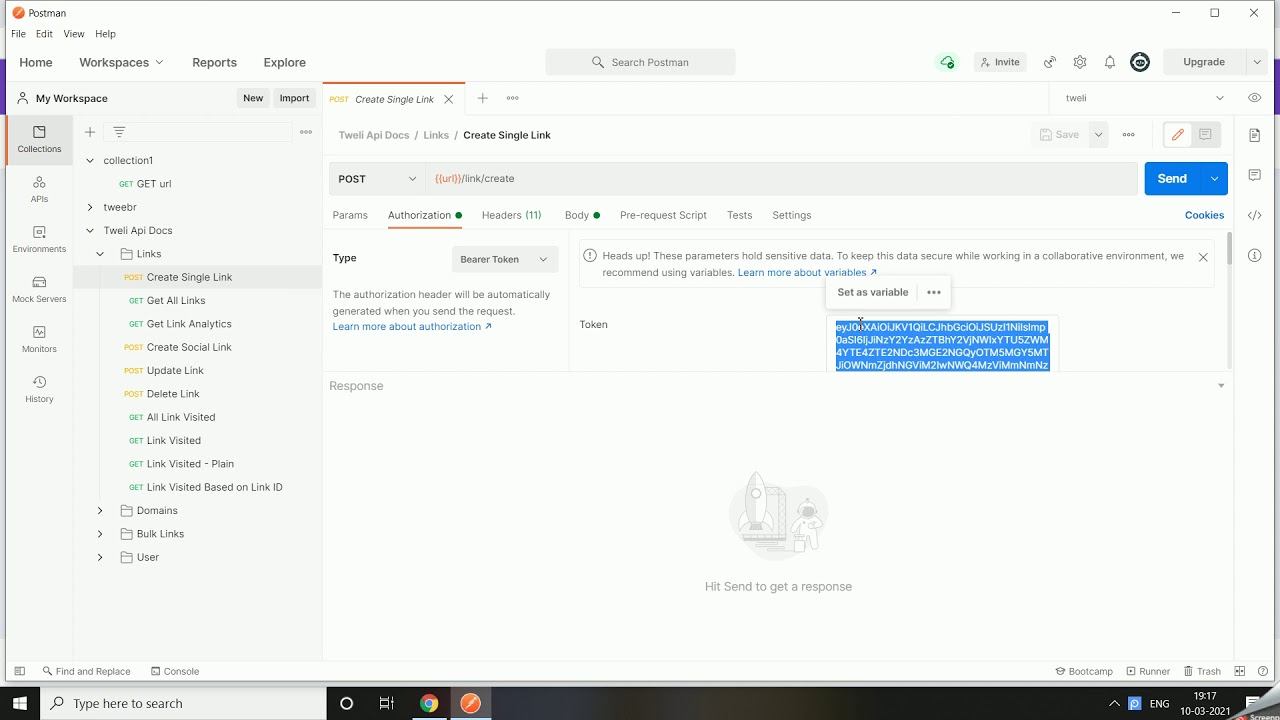
Task: Dismiss the Heads up warning banner
Action: [x=1203, y=257]
